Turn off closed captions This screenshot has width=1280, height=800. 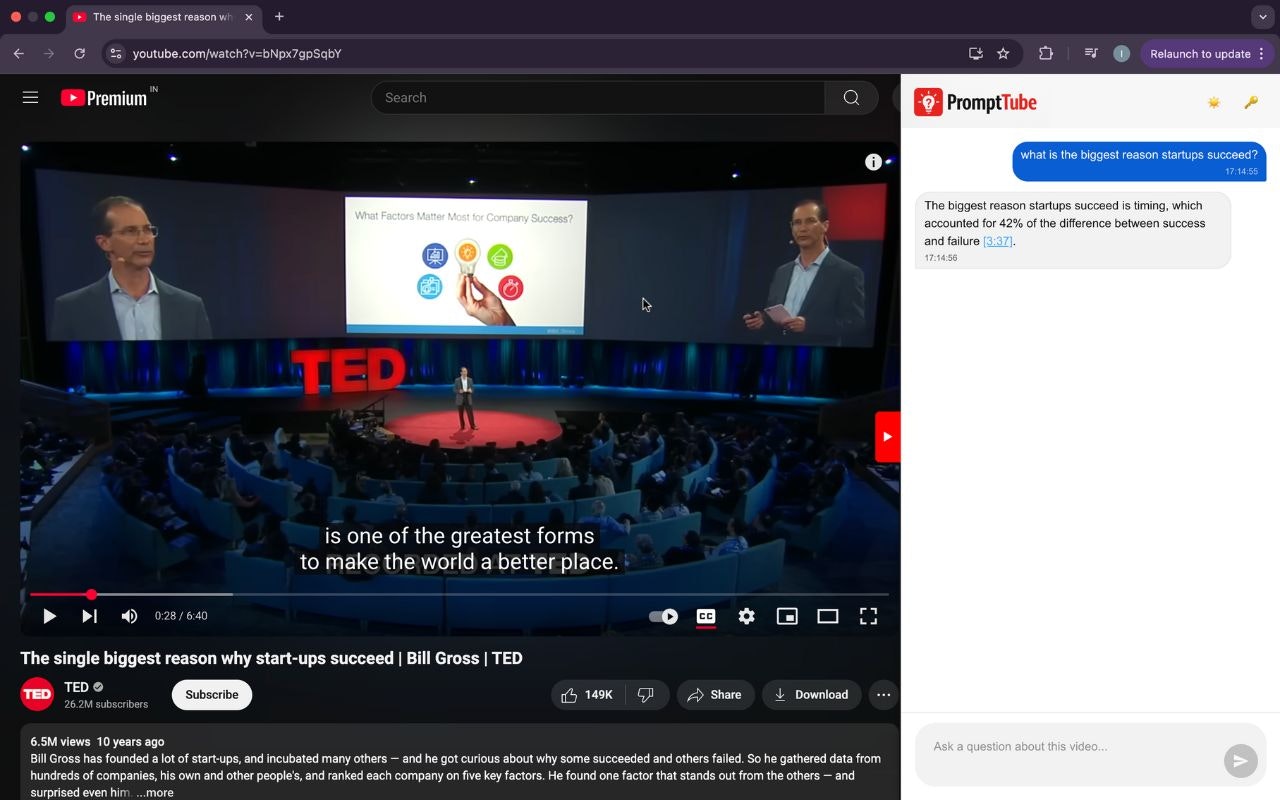tap(706, 616)
